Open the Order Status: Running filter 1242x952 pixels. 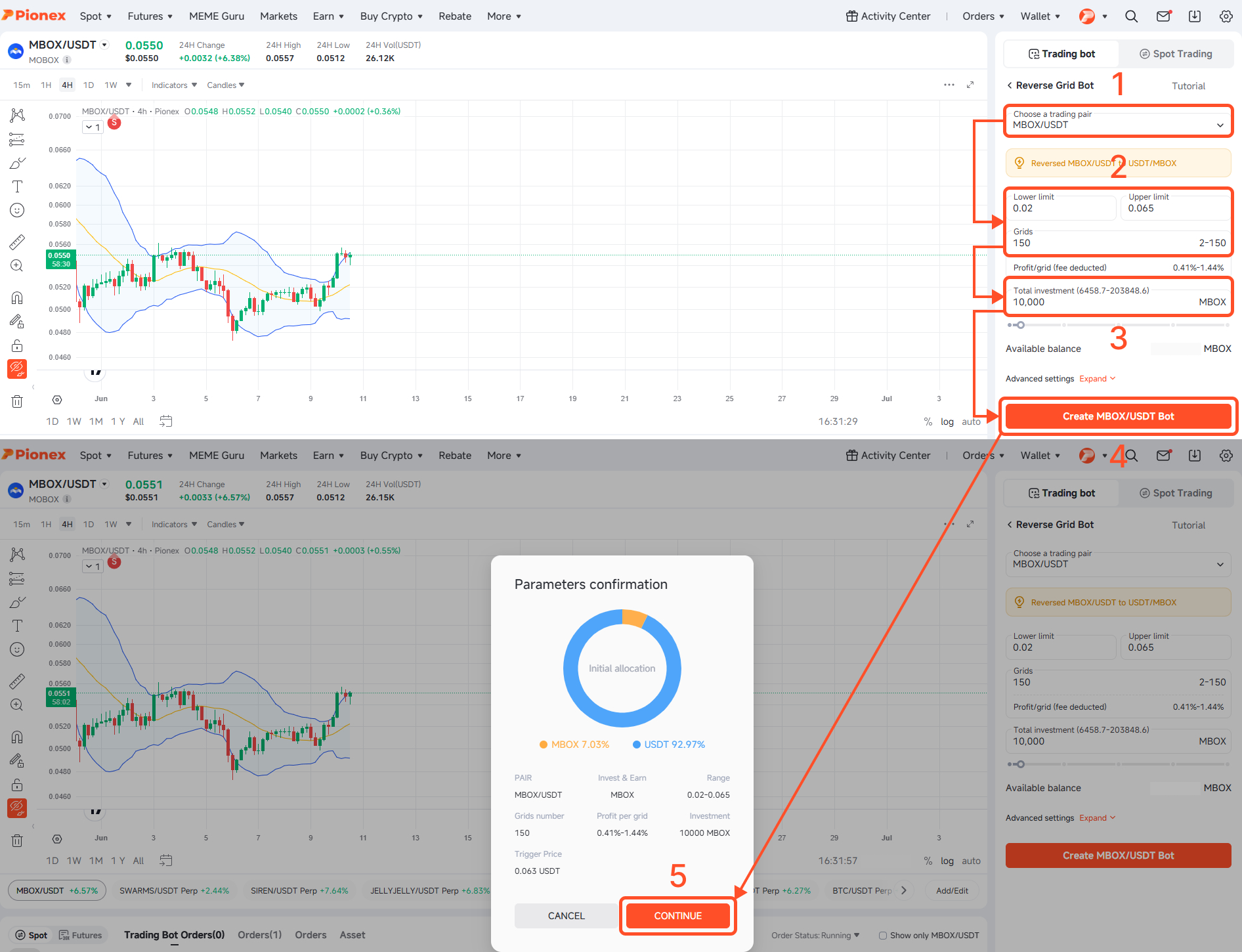click(x=815, y=936)
